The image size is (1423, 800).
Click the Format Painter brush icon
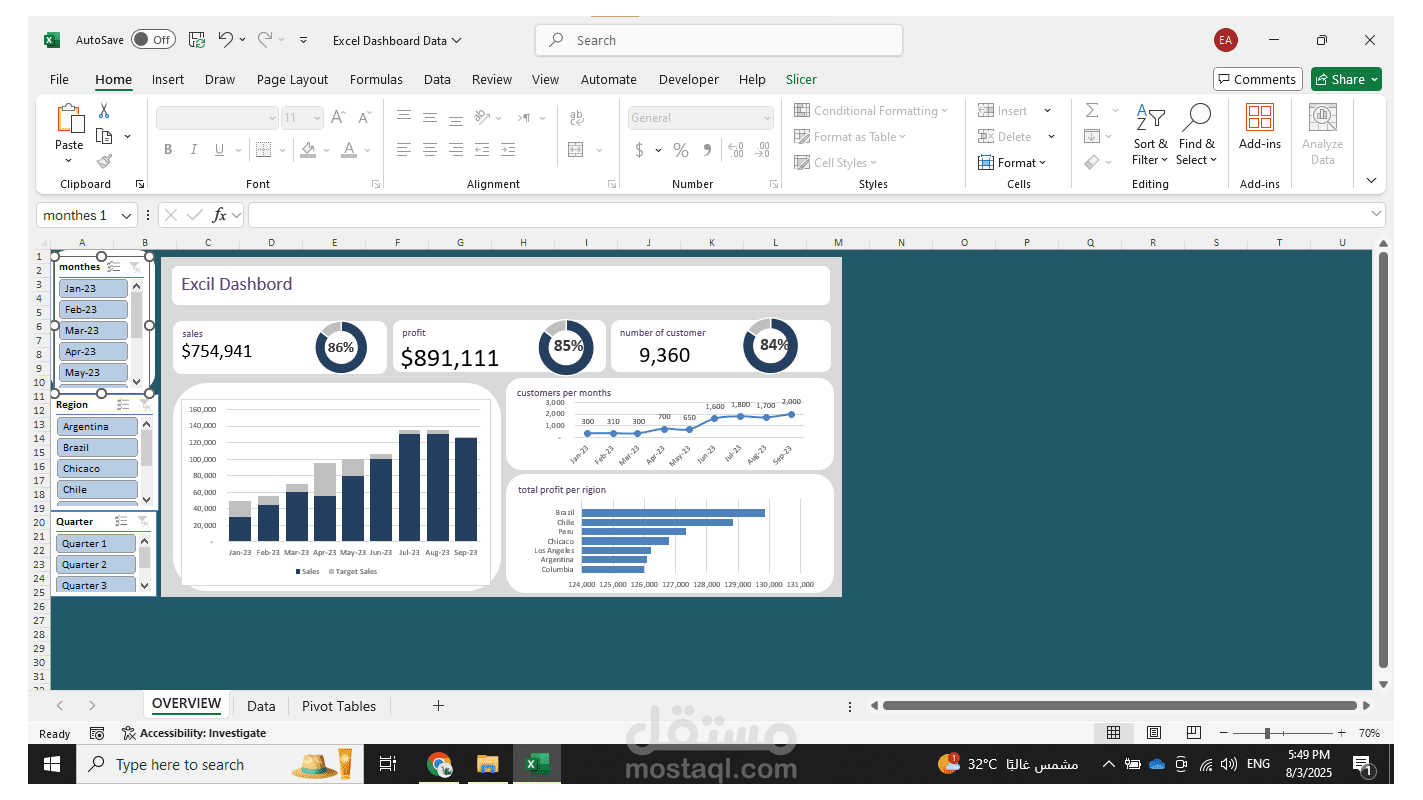coord(104,161)
